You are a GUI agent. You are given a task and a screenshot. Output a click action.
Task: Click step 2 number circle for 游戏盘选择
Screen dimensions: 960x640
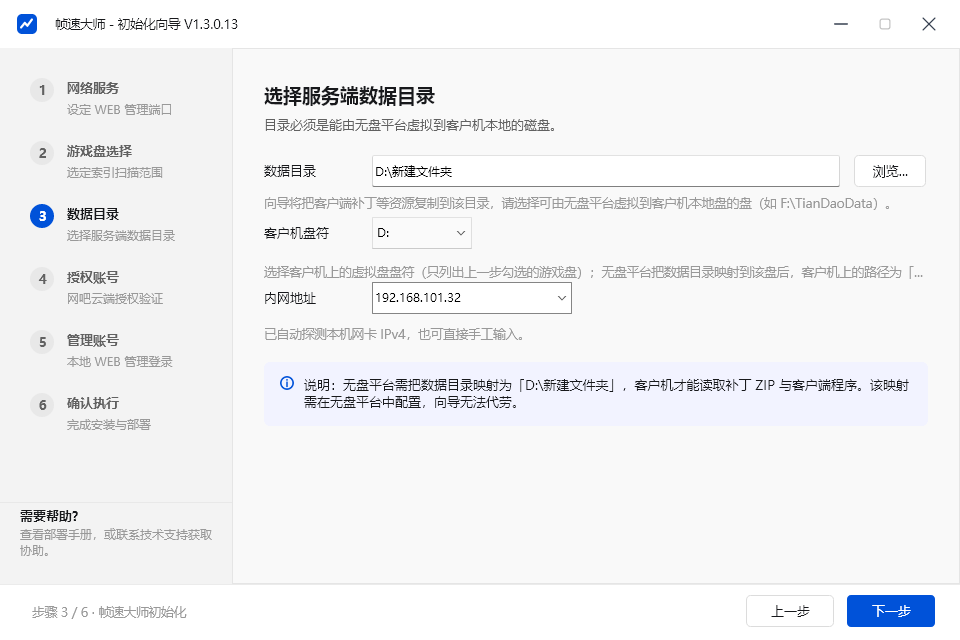[42, 153]
